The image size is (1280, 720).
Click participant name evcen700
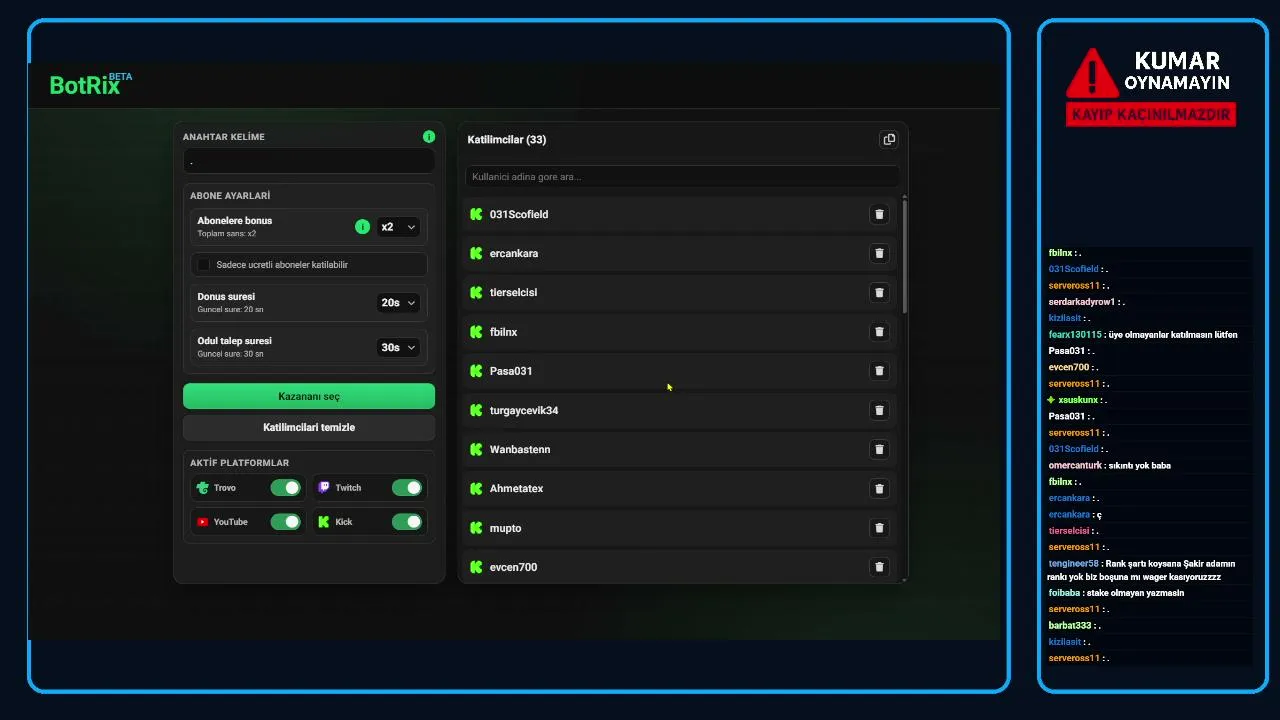(x=513, y=567)
